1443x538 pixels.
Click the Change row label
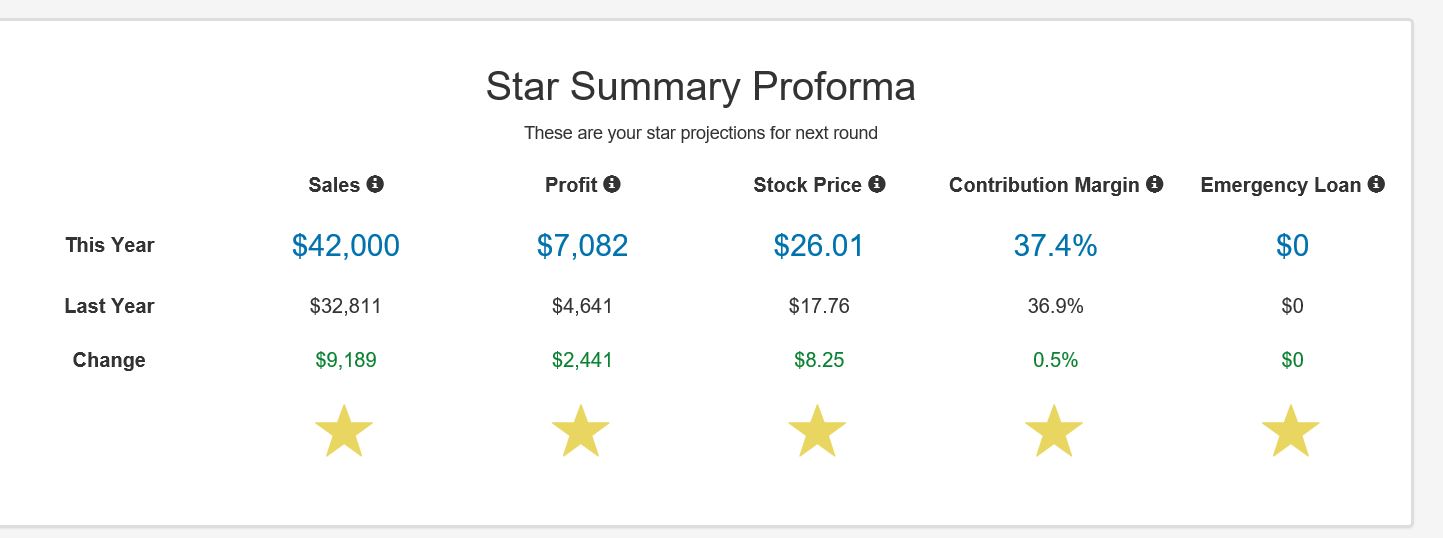pyautogui.click(x=109, y=360)
